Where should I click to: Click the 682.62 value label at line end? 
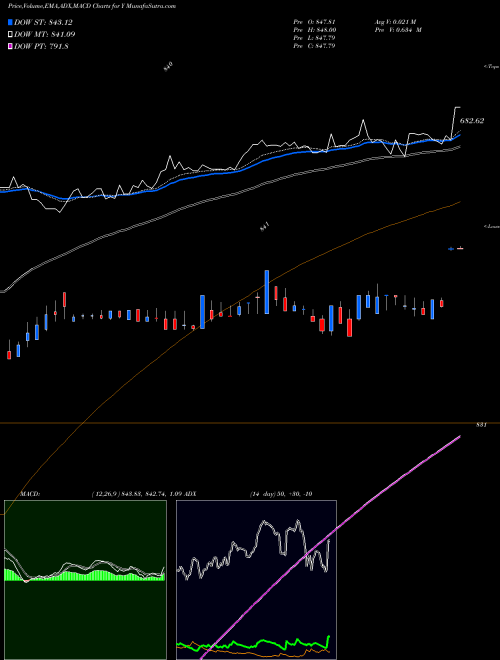tap(472, 121)
